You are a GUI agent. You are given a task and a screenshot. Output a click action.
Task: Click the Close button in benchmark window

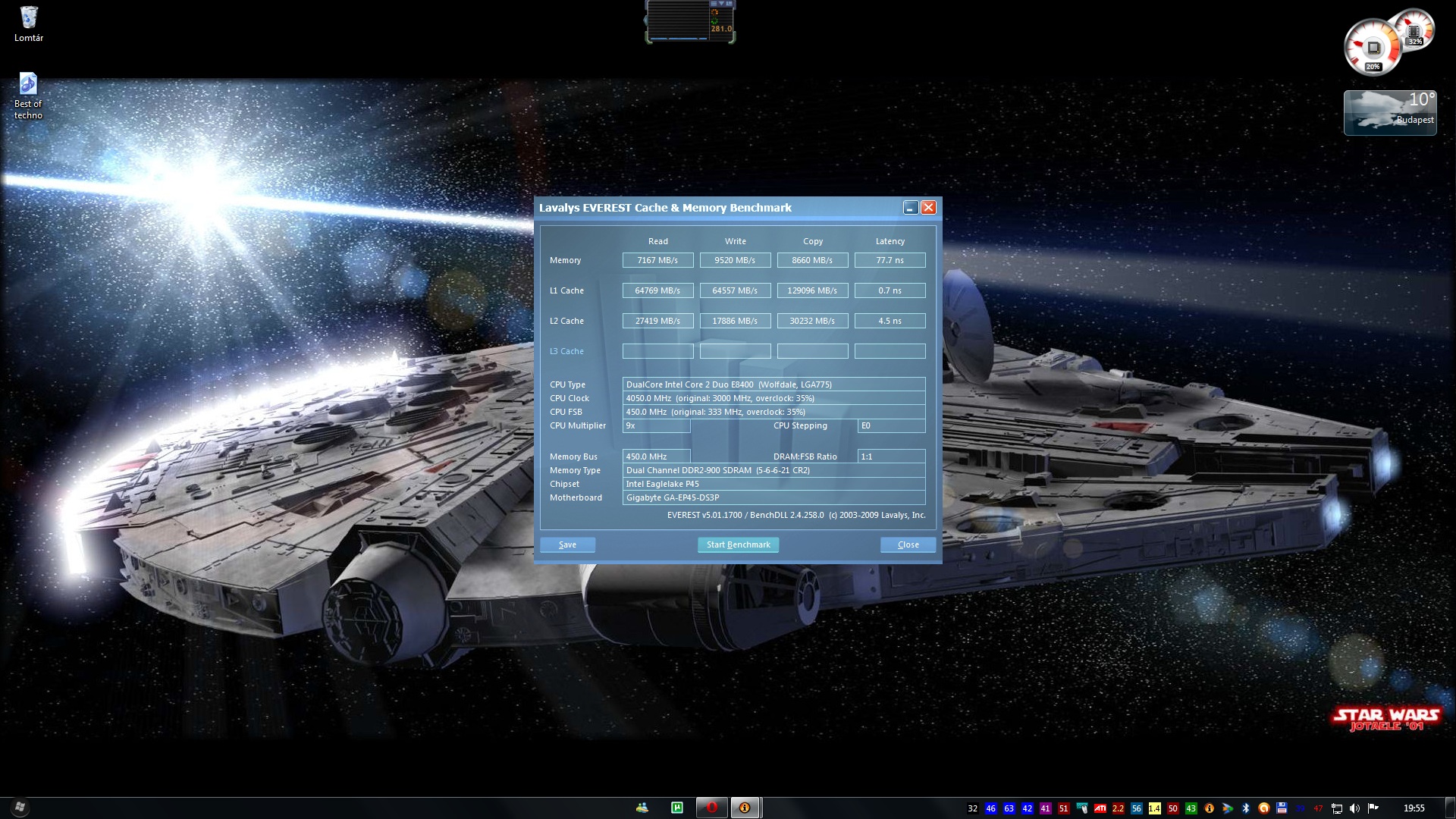pos(908,544)
